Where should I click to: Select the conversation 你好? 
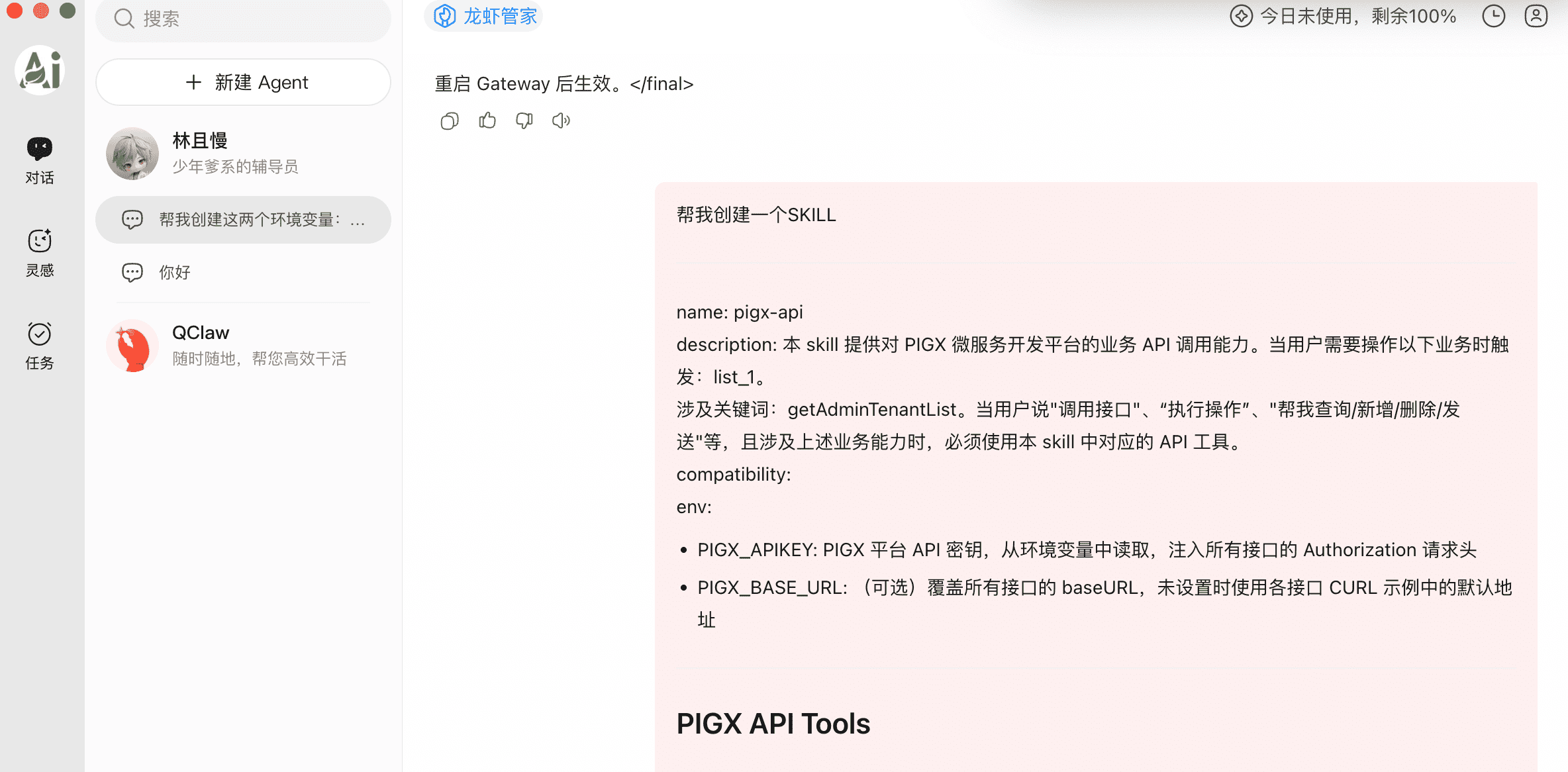pyautogui.click(x=174, y=272)
